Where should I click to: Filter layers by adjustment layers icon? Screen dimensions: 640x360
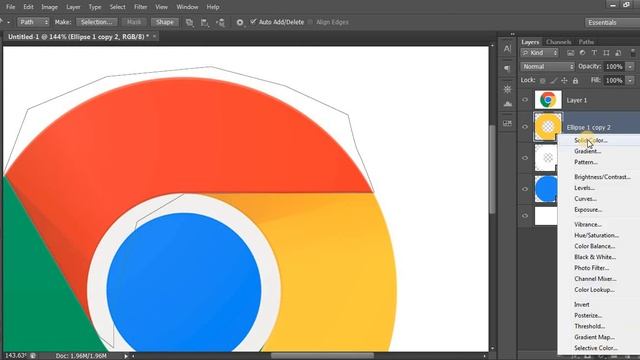click(582, 53)
